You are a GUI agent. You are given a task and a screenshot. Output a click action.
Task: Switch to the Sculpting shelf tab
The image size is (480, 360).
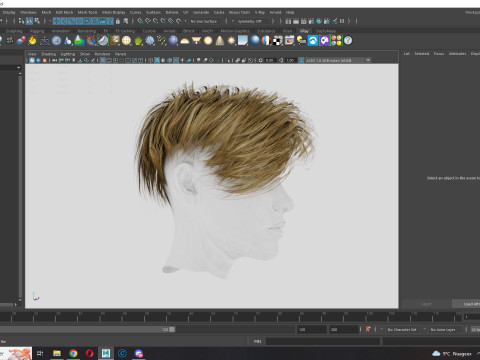(x=14, y=31)
